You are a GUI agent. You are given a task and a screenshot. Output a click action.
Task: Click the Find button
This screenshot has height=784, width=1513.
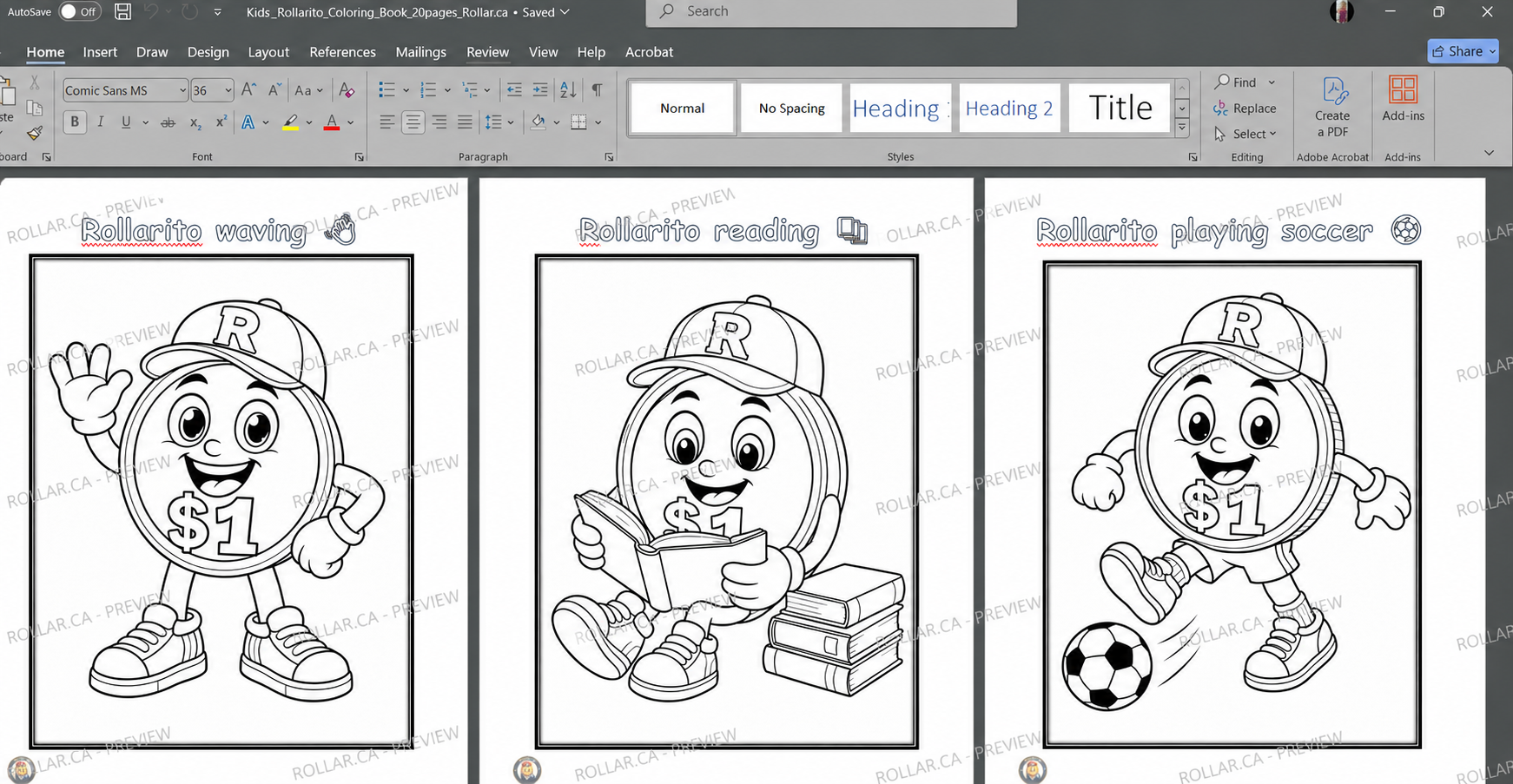tap(1237, 82)
